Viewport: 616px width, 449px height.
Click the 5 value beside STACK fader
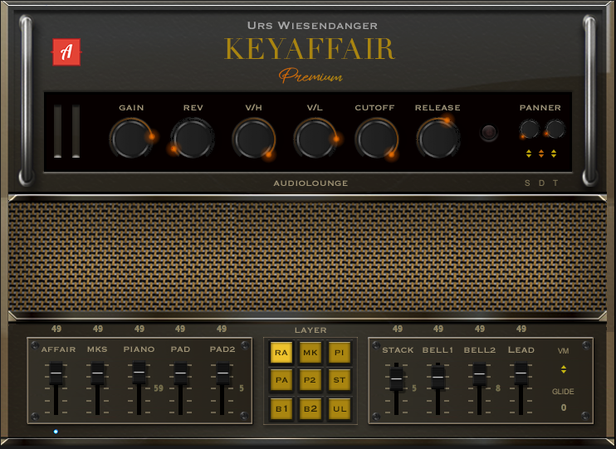(414, 389)
